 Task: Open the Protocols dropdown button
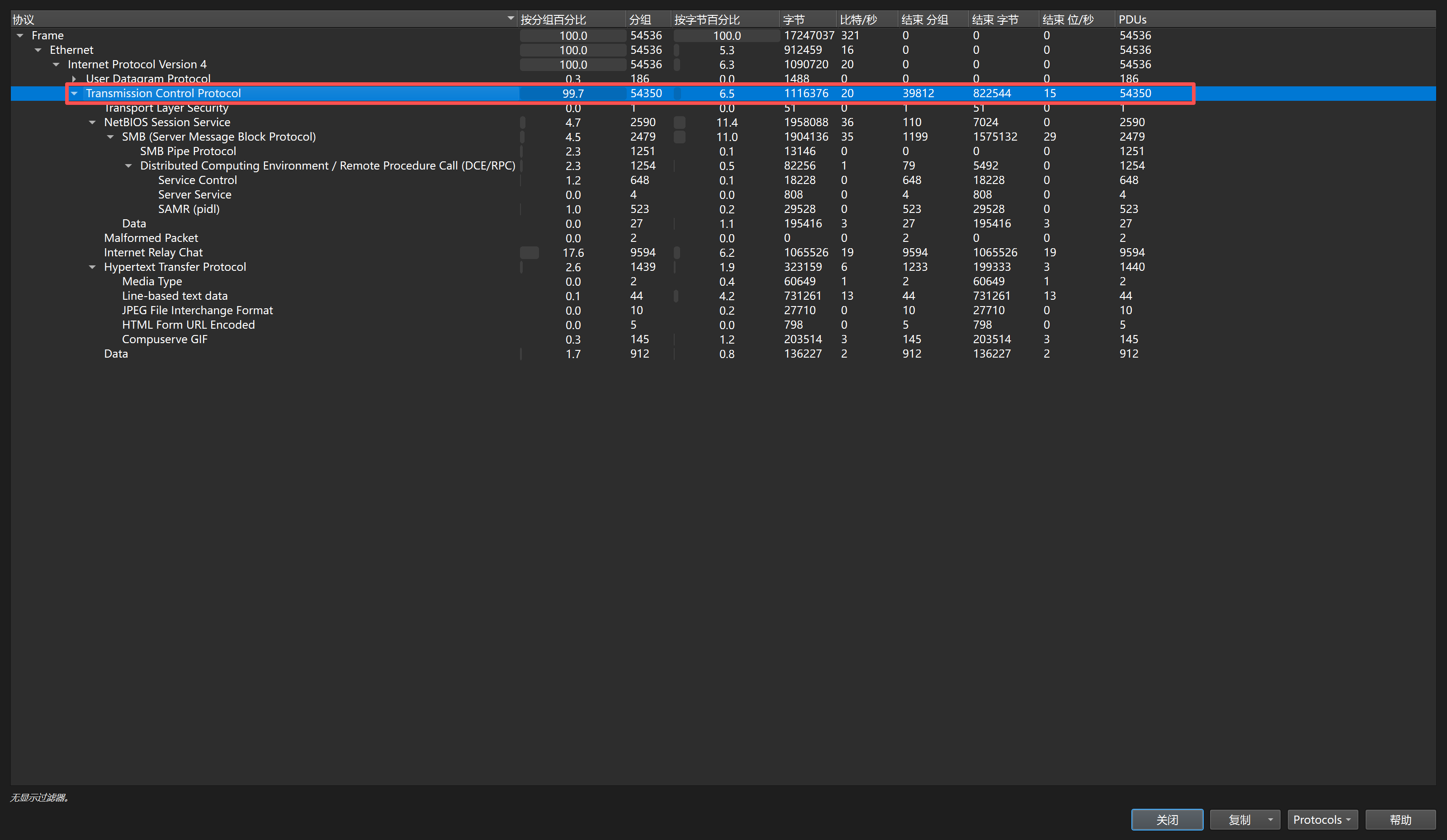1322,820
